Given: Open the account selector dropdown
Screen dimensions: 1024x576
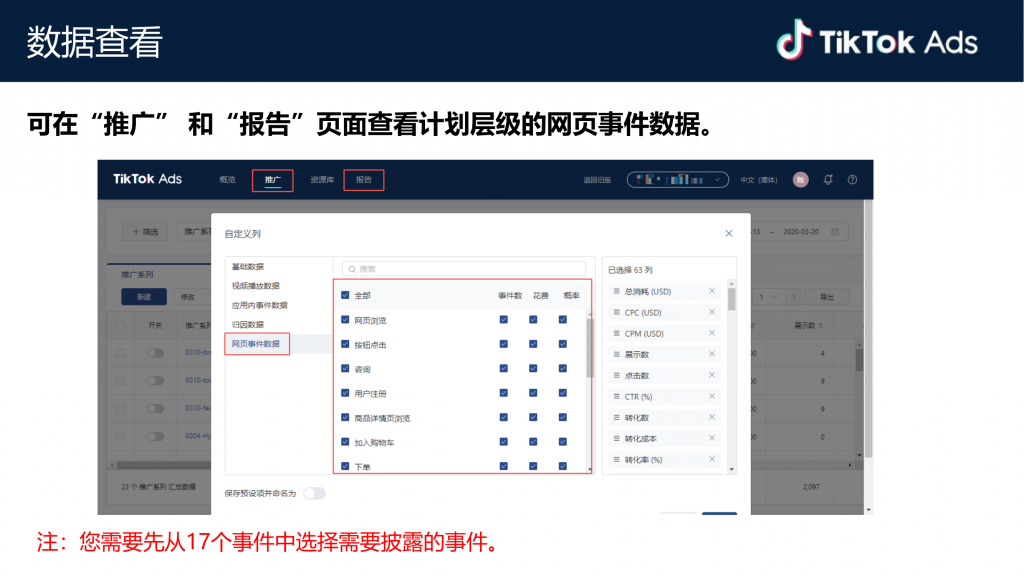Looking at the screenshot, I should [678, 180].
